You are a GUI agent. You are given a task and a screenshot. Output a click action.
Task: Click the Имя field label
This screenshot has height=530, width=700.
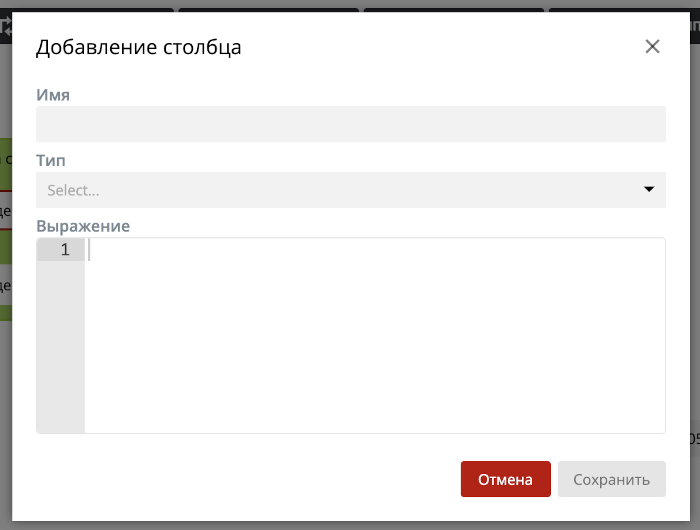(x=53, y=95)
